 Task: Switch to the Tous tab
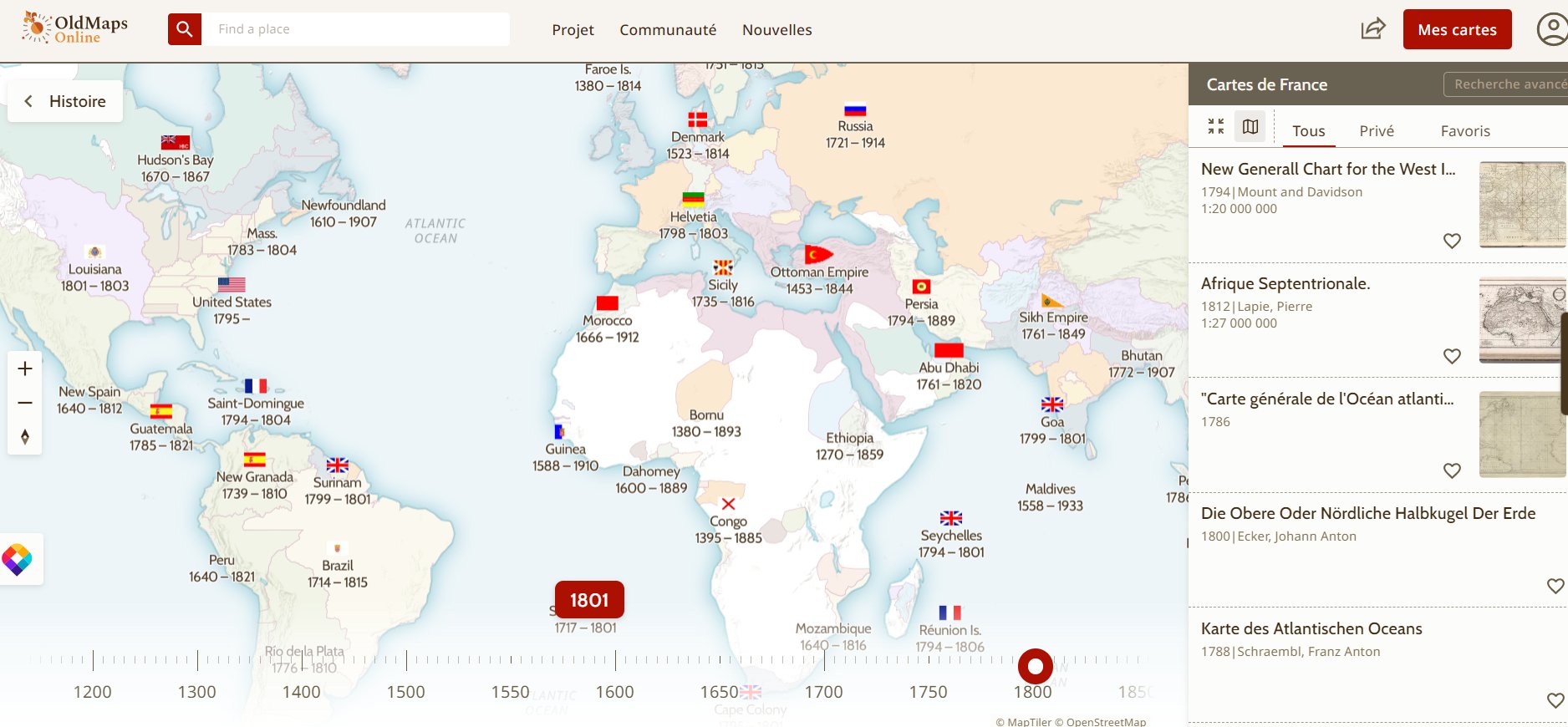pyautogui.click(x=1308, y=131)
